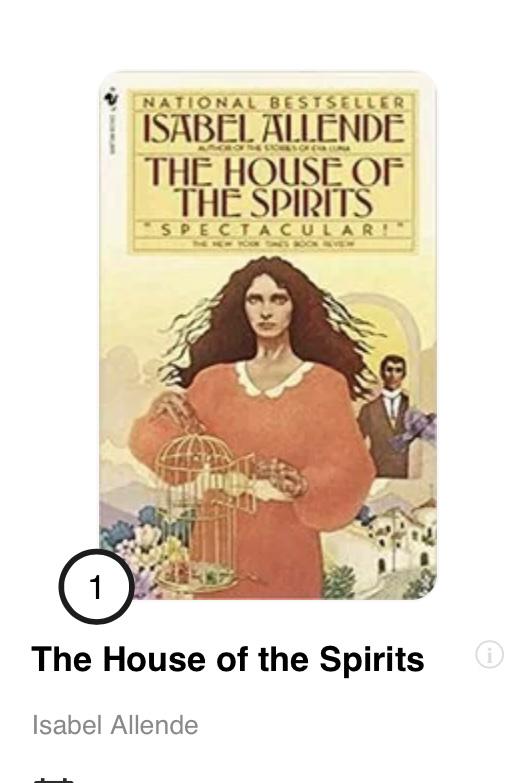Click the National Bestseller banner on cover

[273, 102]
